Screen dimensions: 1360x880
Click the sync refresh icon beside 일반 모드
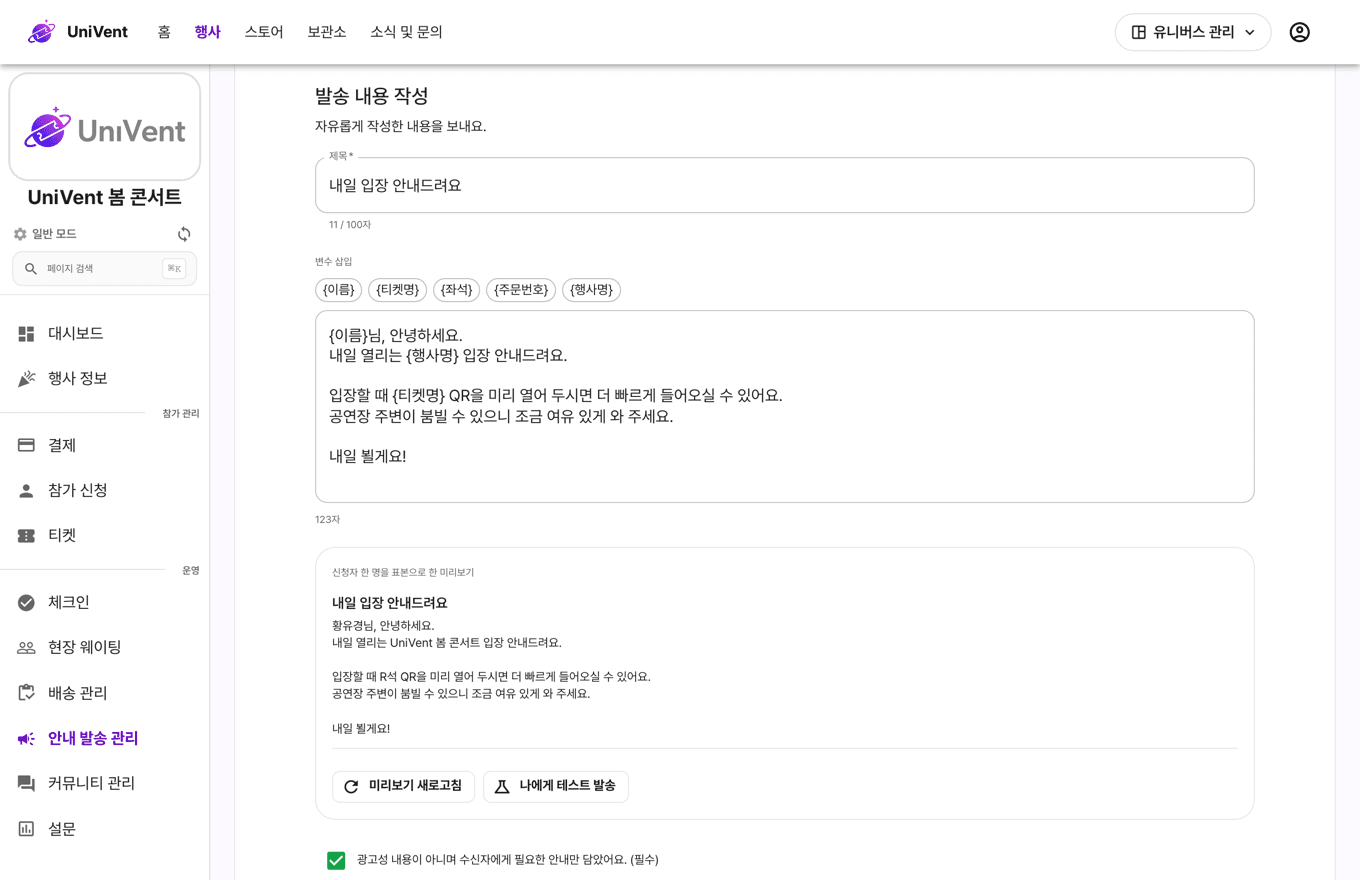click(x=184, y=234)
